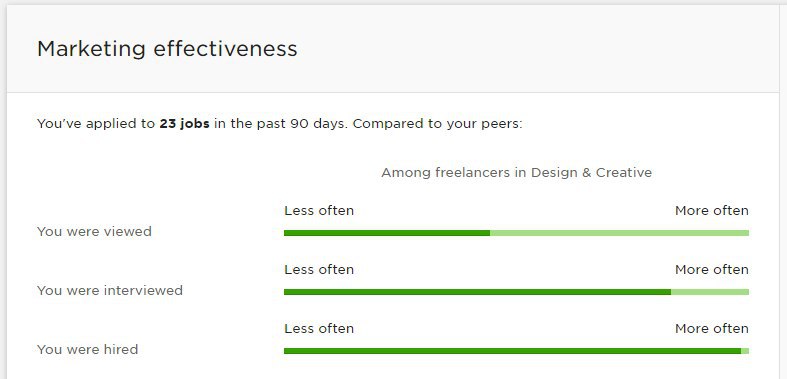The width and height of the screenshot is (787, 379).
Task: Click the sentence about past 90 days
Action: click(x=280, y=123)
